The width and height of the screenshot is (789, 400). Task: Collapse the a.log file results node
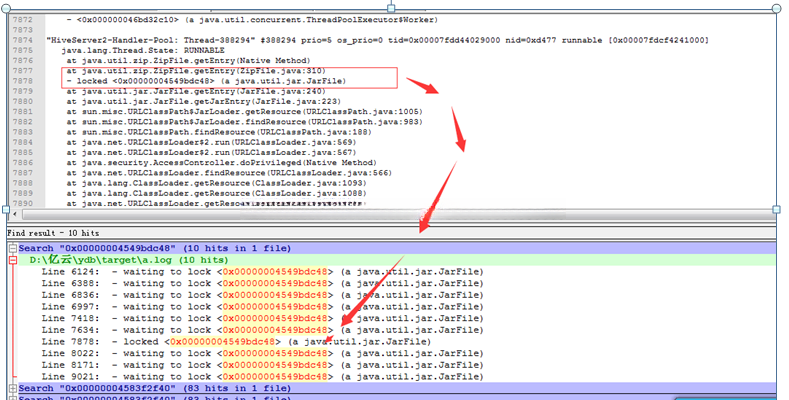[x=13, y=260]
